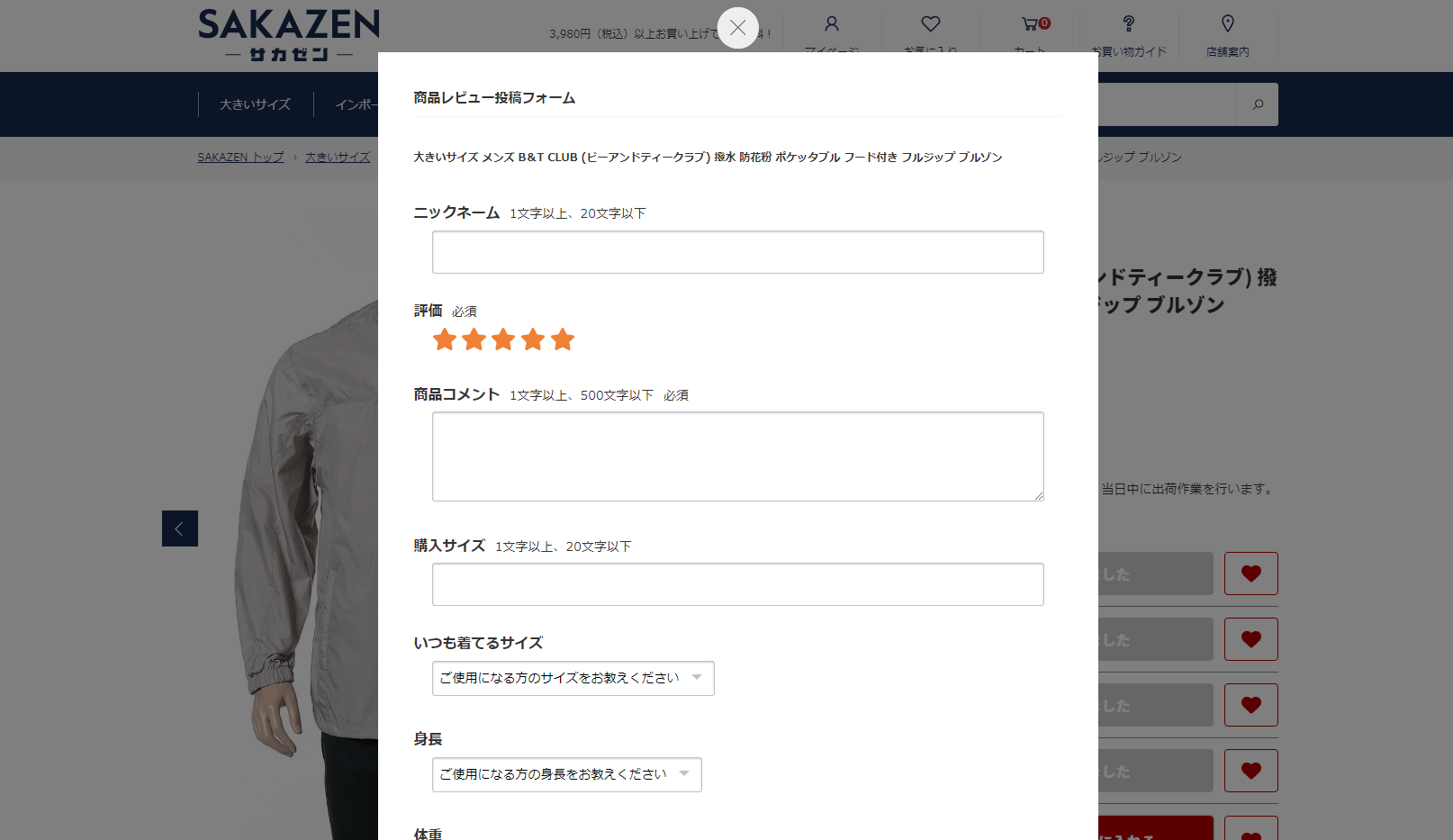Click the 当日中に出荷作業を行います text
The width and height of the screenshot is (1453, 840).
1187,489
